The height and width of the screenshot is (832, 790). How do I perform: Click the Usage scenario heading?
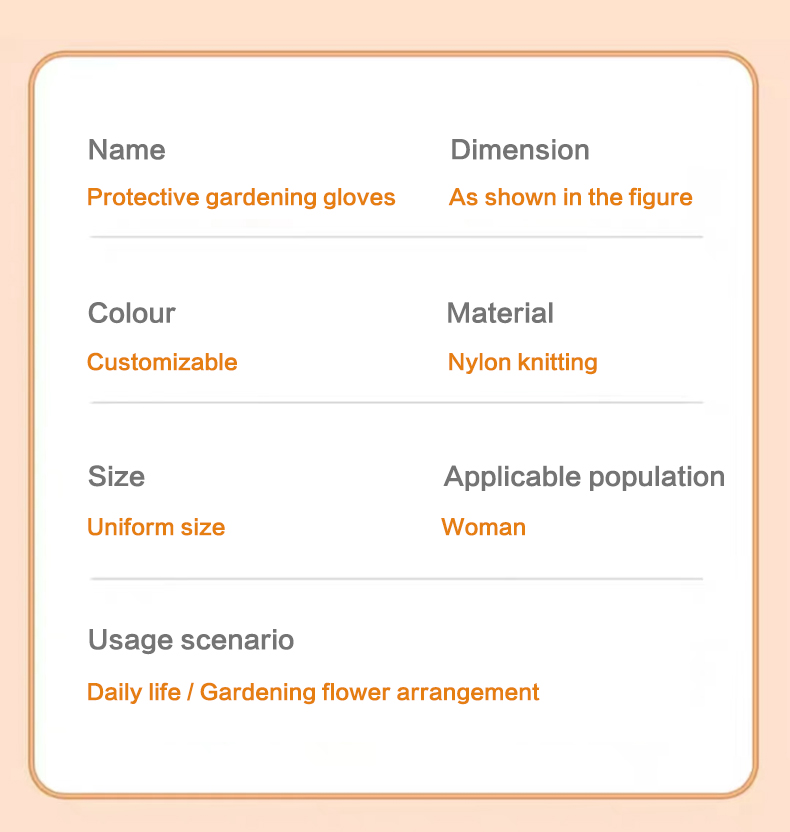[x=191, y=640]
